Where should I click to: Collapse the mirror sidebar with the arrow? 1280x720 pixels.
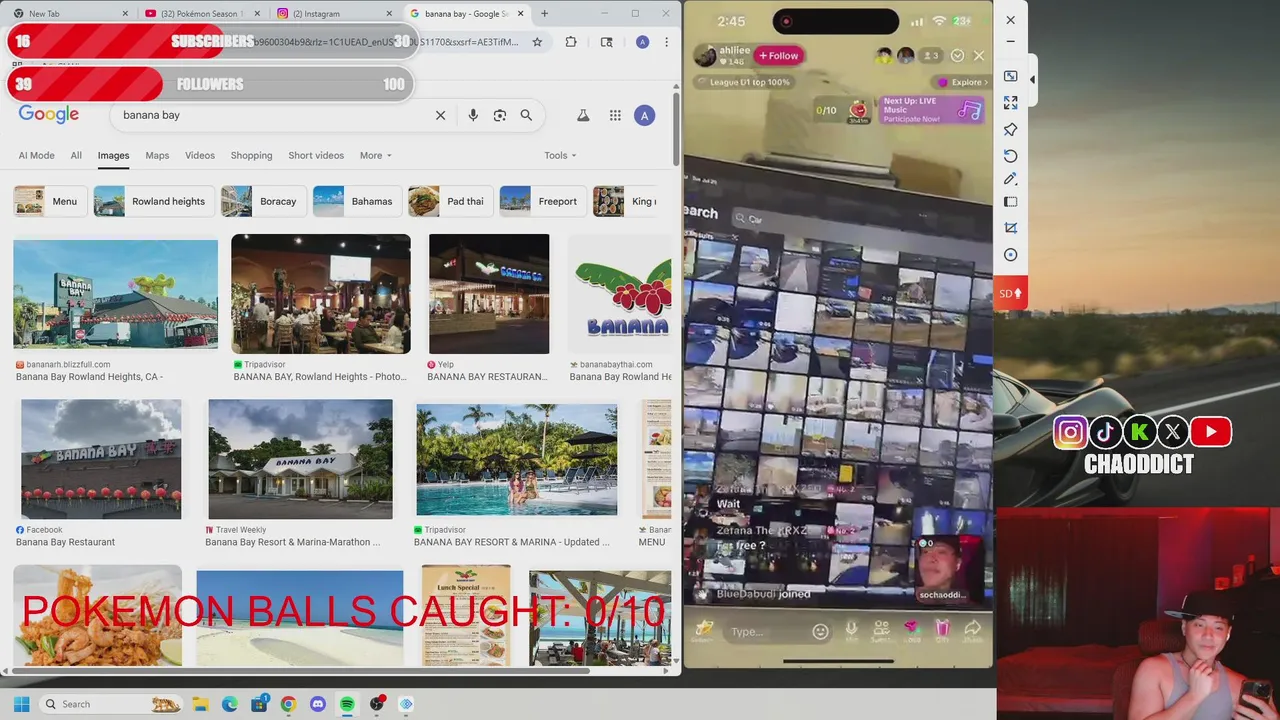(1032, 79)
